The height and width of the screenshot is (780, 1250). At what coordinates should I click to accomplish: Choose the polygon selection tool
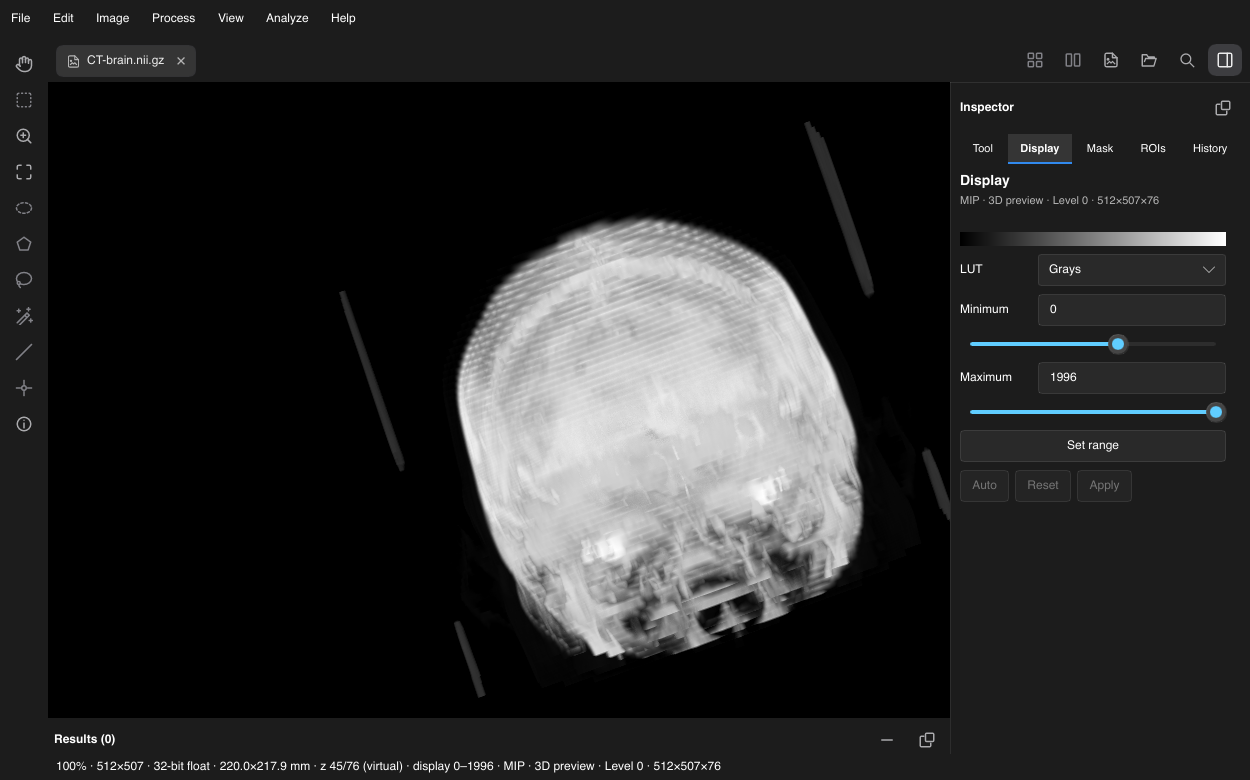point(24,244)
